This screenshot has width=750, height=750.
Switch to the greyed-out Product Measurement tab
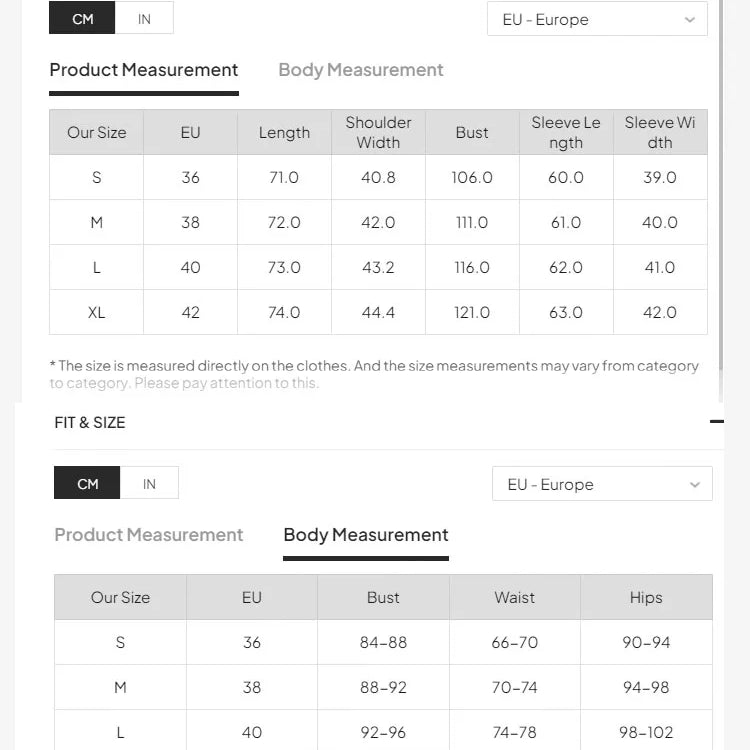(149, 535)
